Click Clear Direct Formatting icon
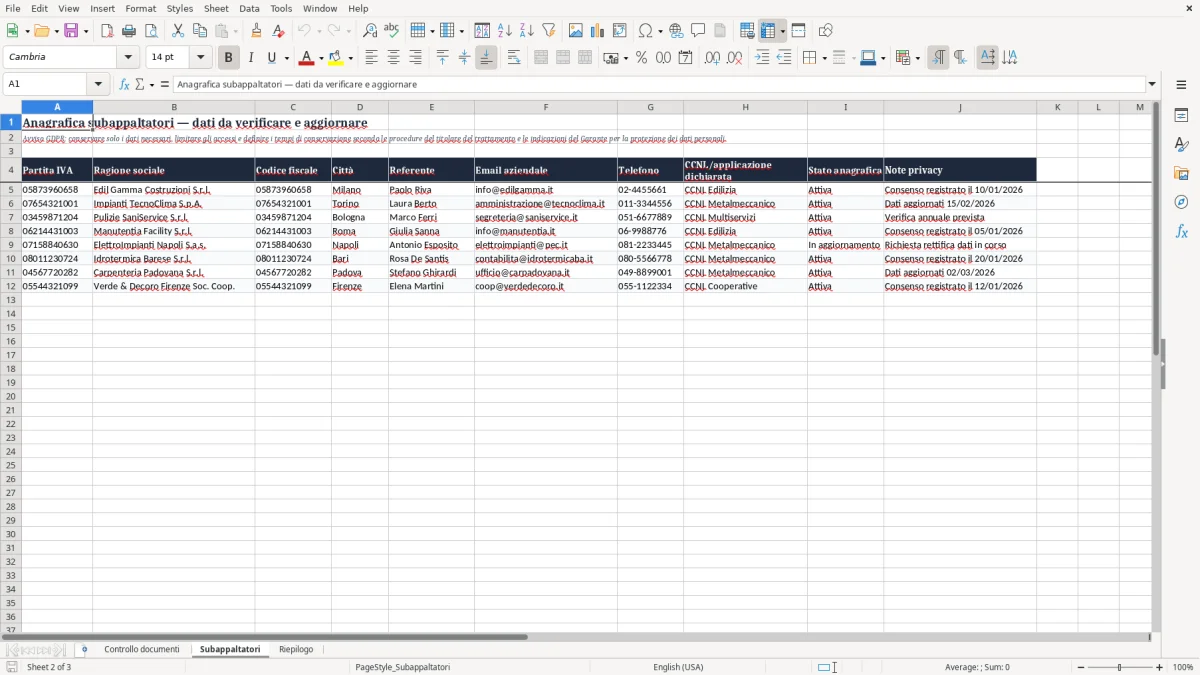1200x675 pixels. tap(279, 31)
